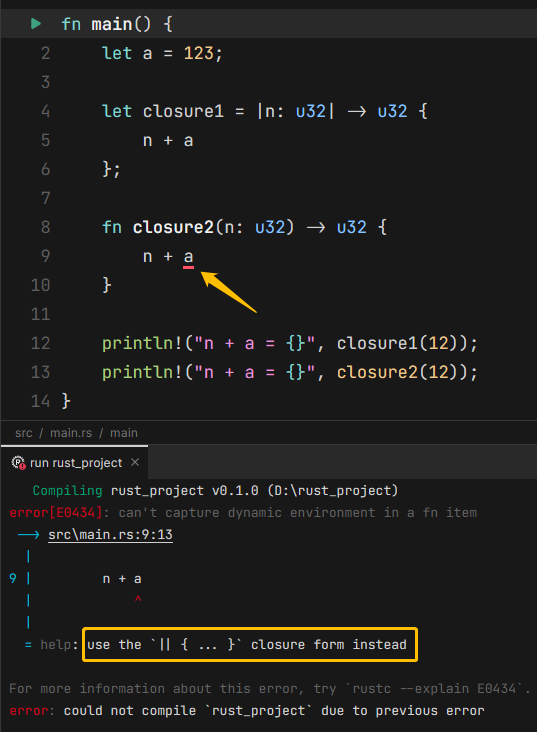537x732 pixels.
Task: Select the run rust_project tool tab
Action: pos(75,463)
